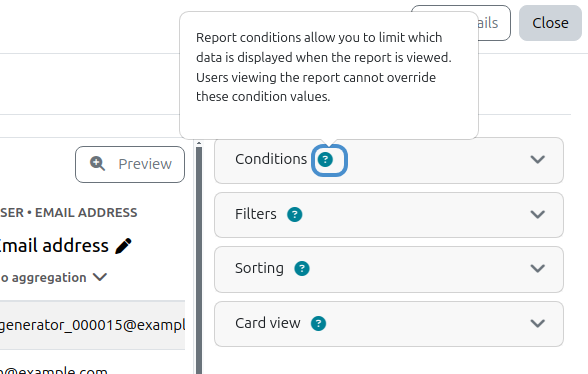Select the Sorting section title

[x=259, y=268]
